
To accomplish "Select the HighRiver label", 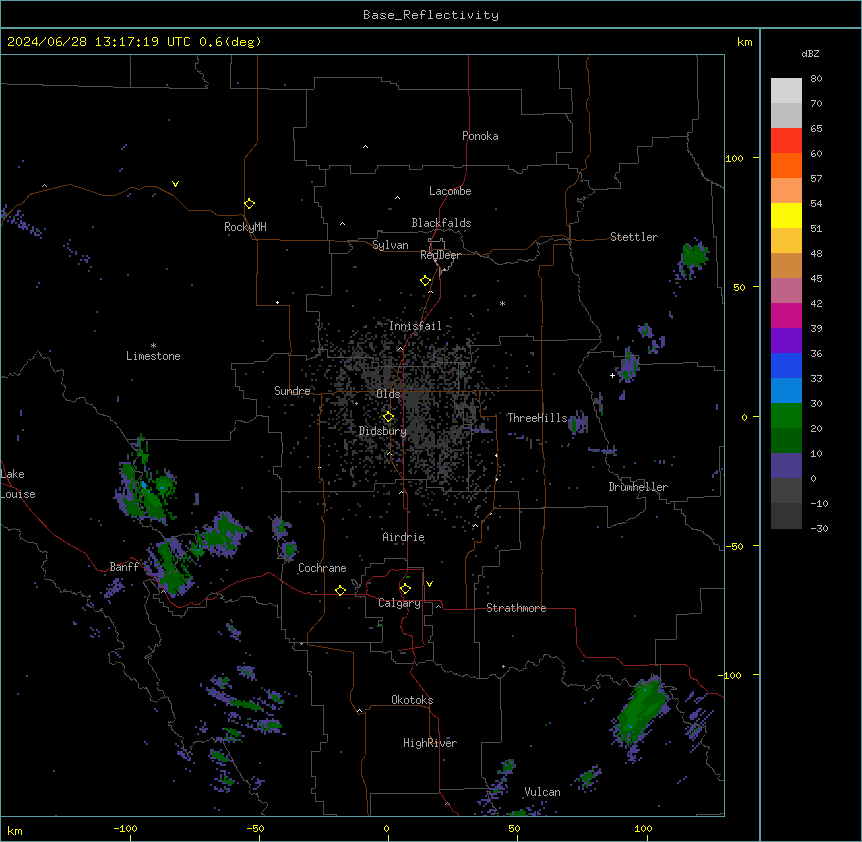I will [x=430, y=743].
